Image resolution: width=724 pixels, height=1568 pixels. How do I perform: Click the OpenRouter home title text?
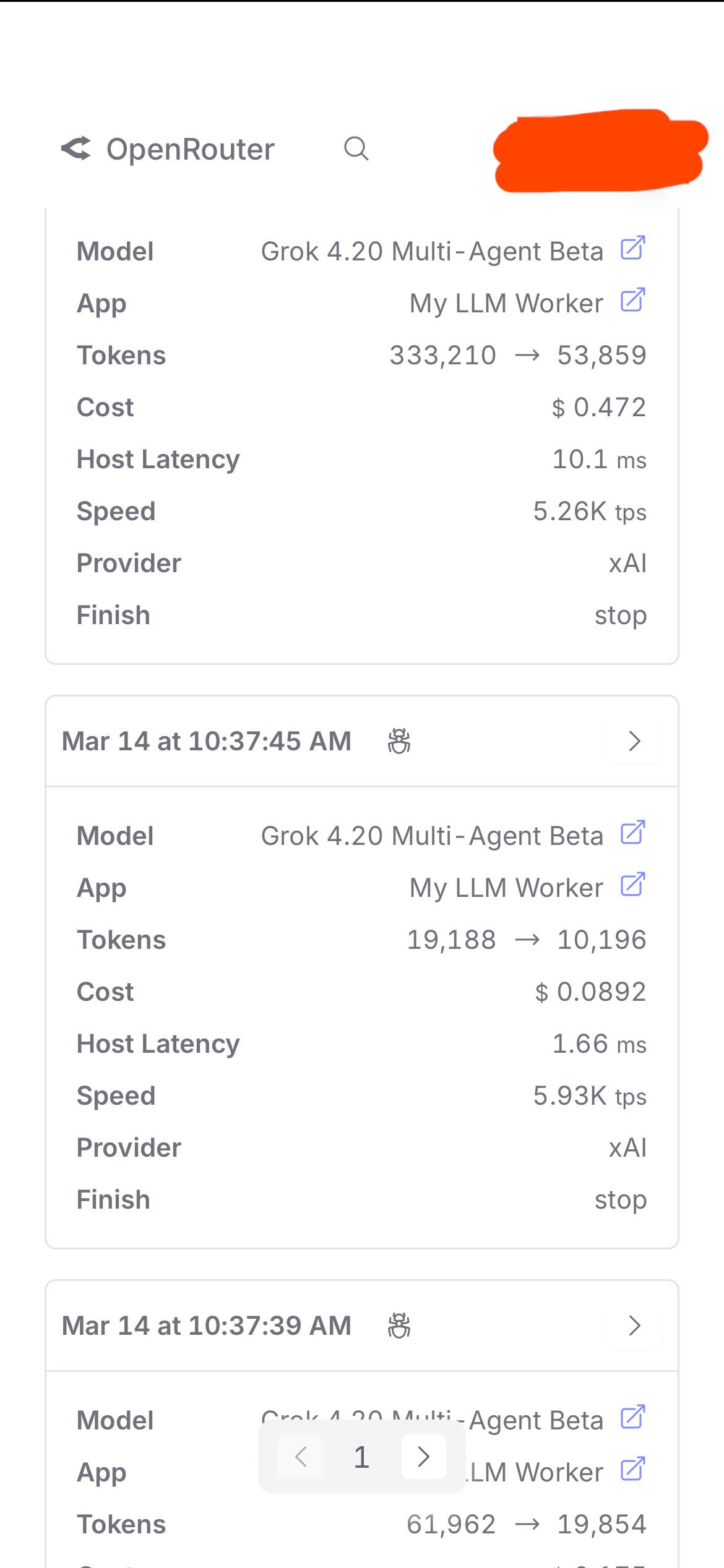point(190,149)
